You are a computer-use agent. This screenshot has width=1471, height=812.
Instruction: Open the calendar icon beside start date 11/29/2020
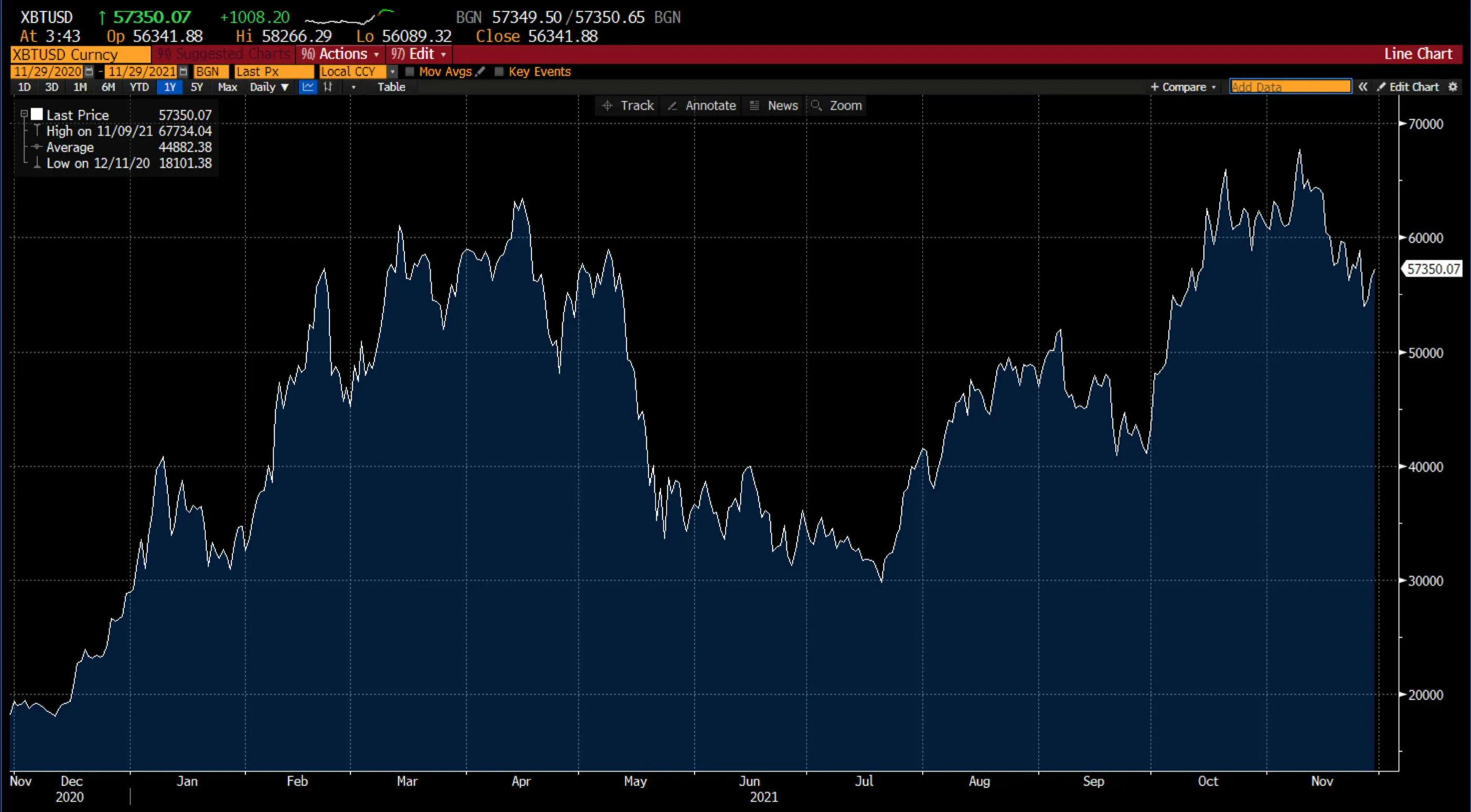pos(90,71)
